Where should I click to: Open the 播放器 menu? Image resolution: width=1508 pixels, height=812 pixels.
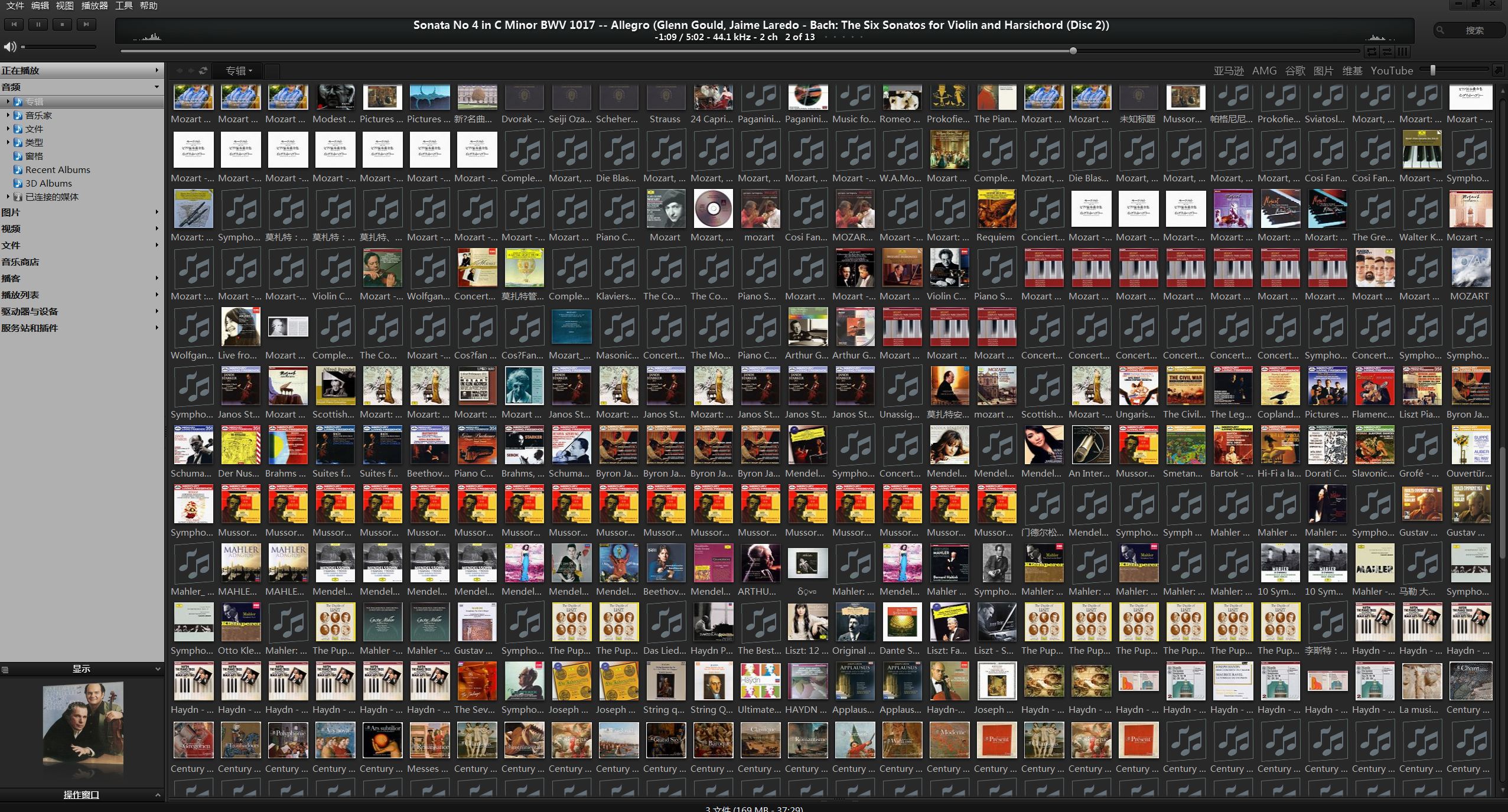tap(95, 5)
